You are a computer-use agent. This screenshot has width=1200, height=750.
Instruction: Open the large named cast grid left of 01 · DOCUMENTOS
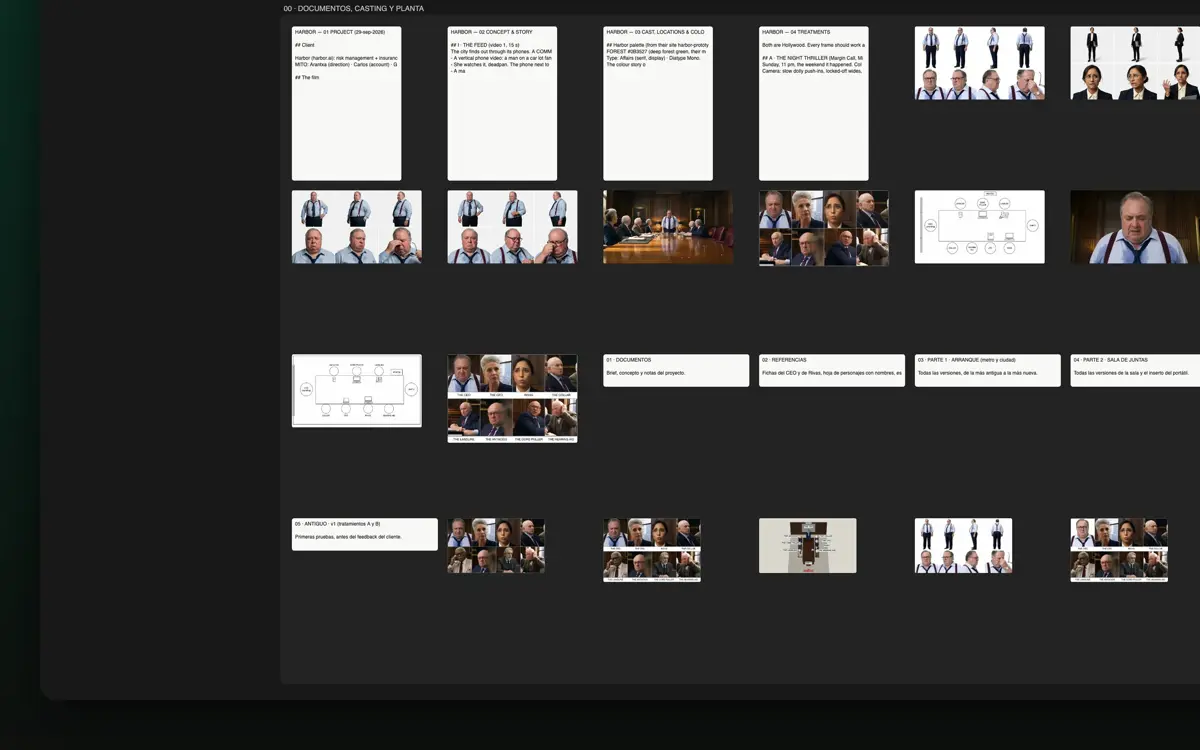click(x=512, y=399)
